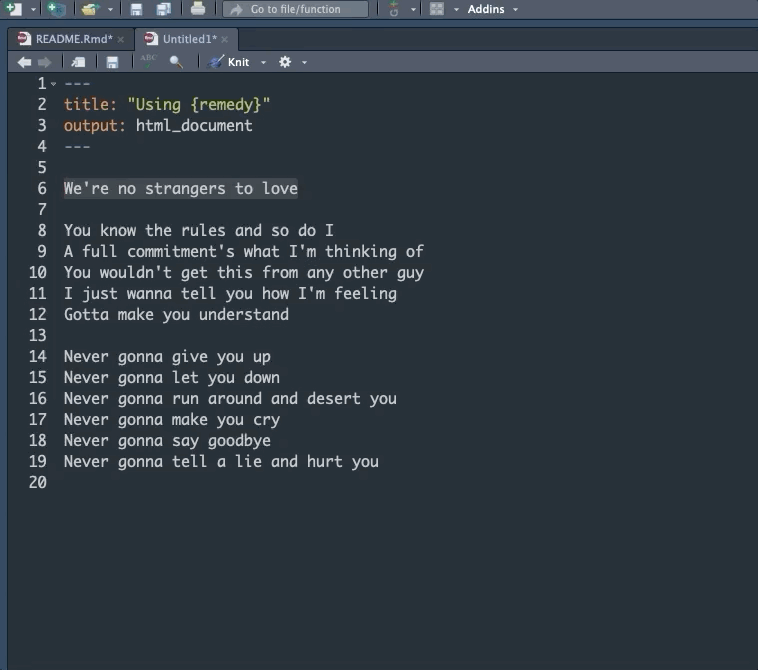Collapse the YAML header fold arrow
The height and width of the screenshot is (670, 758).
54,84
